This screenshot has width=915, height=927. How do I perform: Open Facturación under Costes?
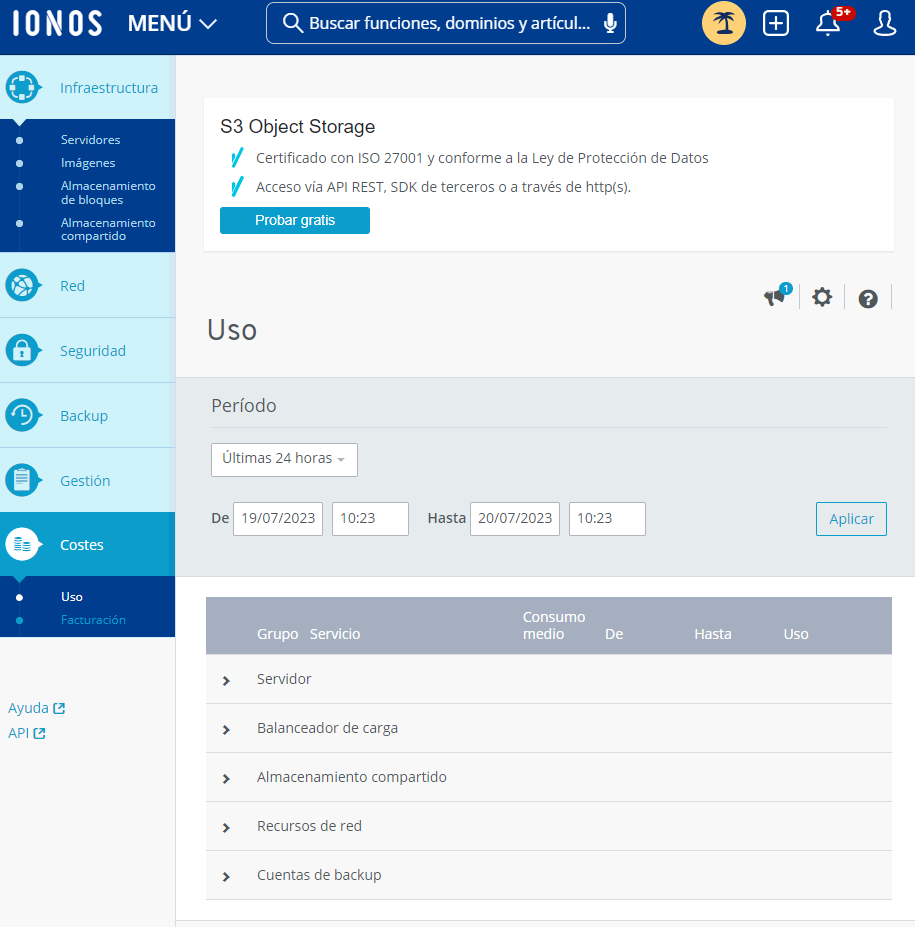coord(93,620)
